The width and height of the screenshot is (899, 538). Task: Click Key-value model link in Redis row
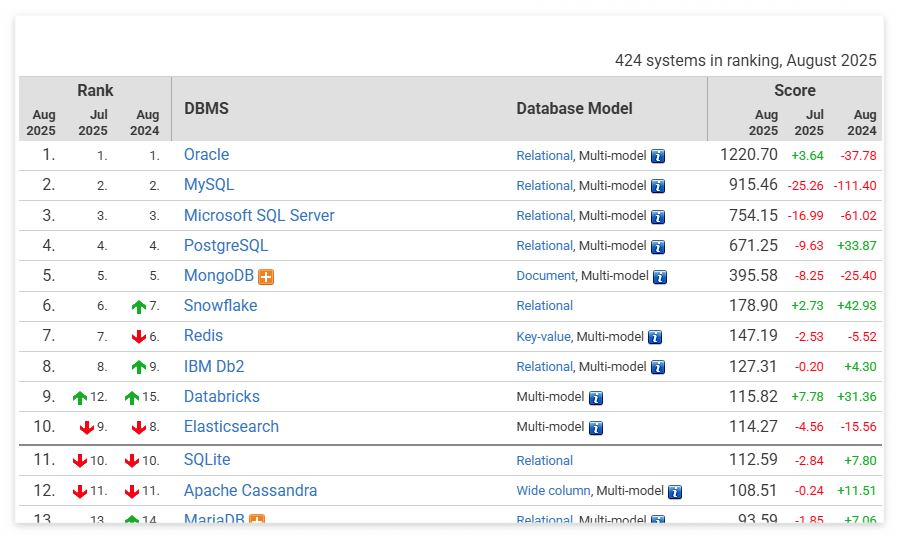click(x=544, y=337)
